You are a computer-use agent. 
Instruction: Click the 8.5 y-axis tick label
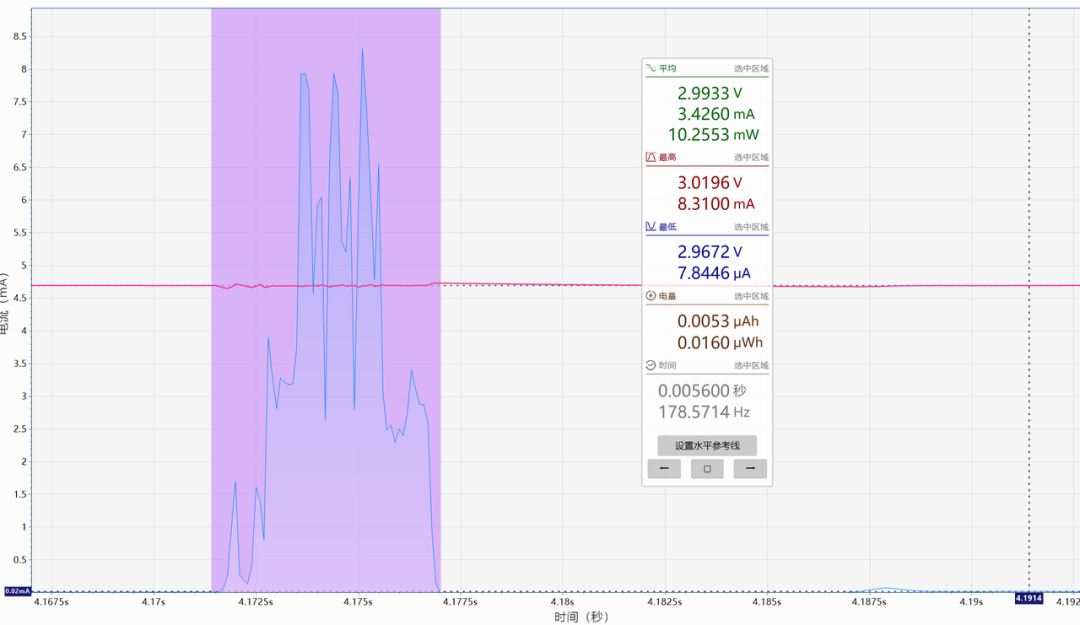pos(20,37)
